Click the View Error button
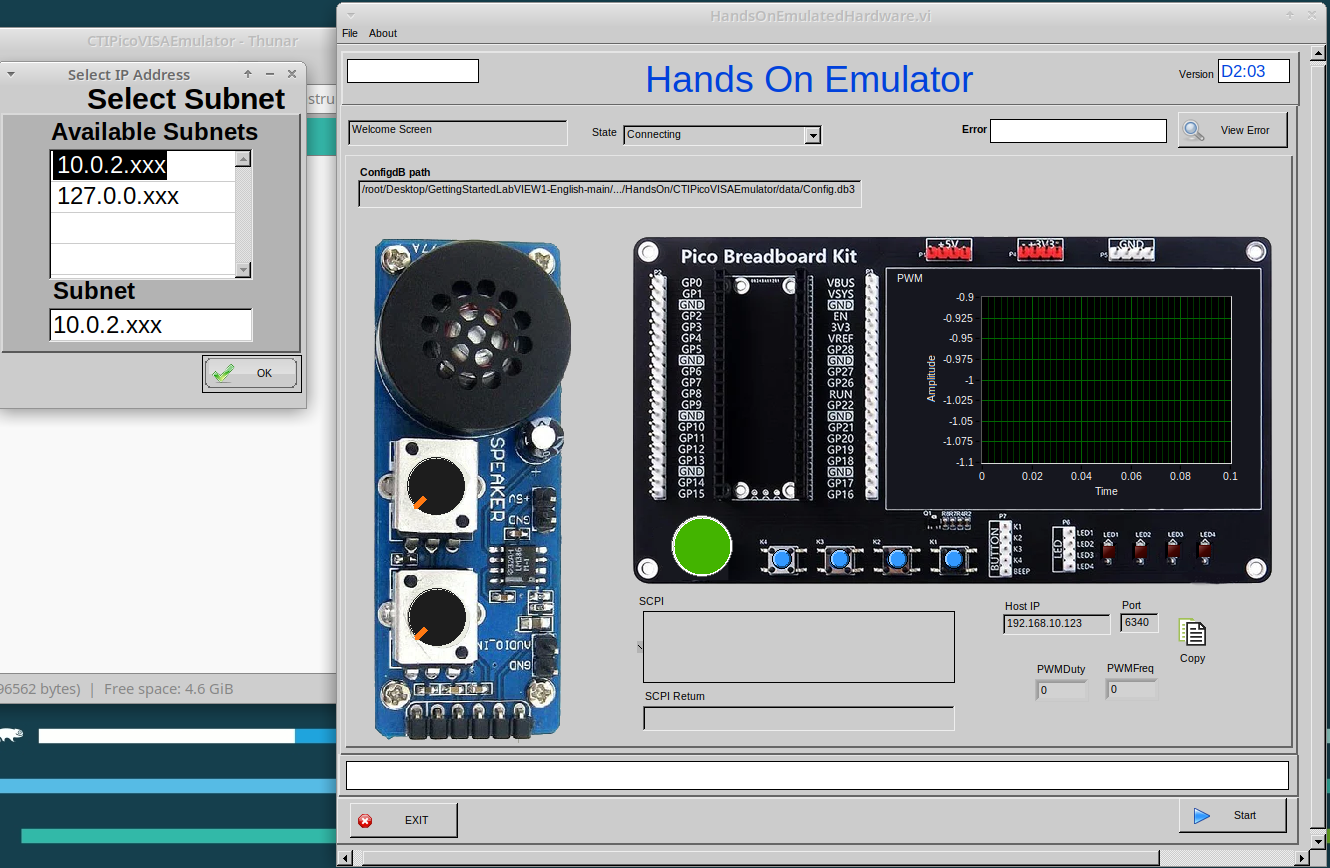The image size is (1330, 868). pyautogui.click(x=1232, y=130)
